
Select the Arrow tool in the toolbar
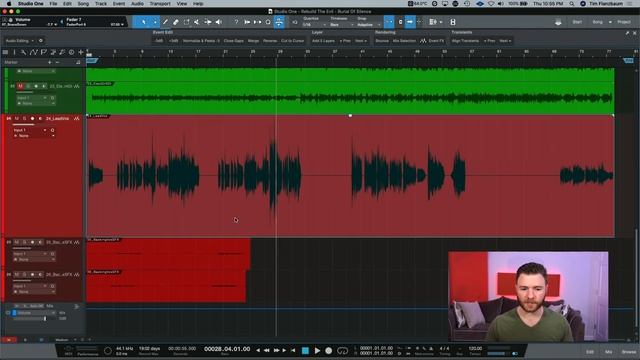point(144,22)
